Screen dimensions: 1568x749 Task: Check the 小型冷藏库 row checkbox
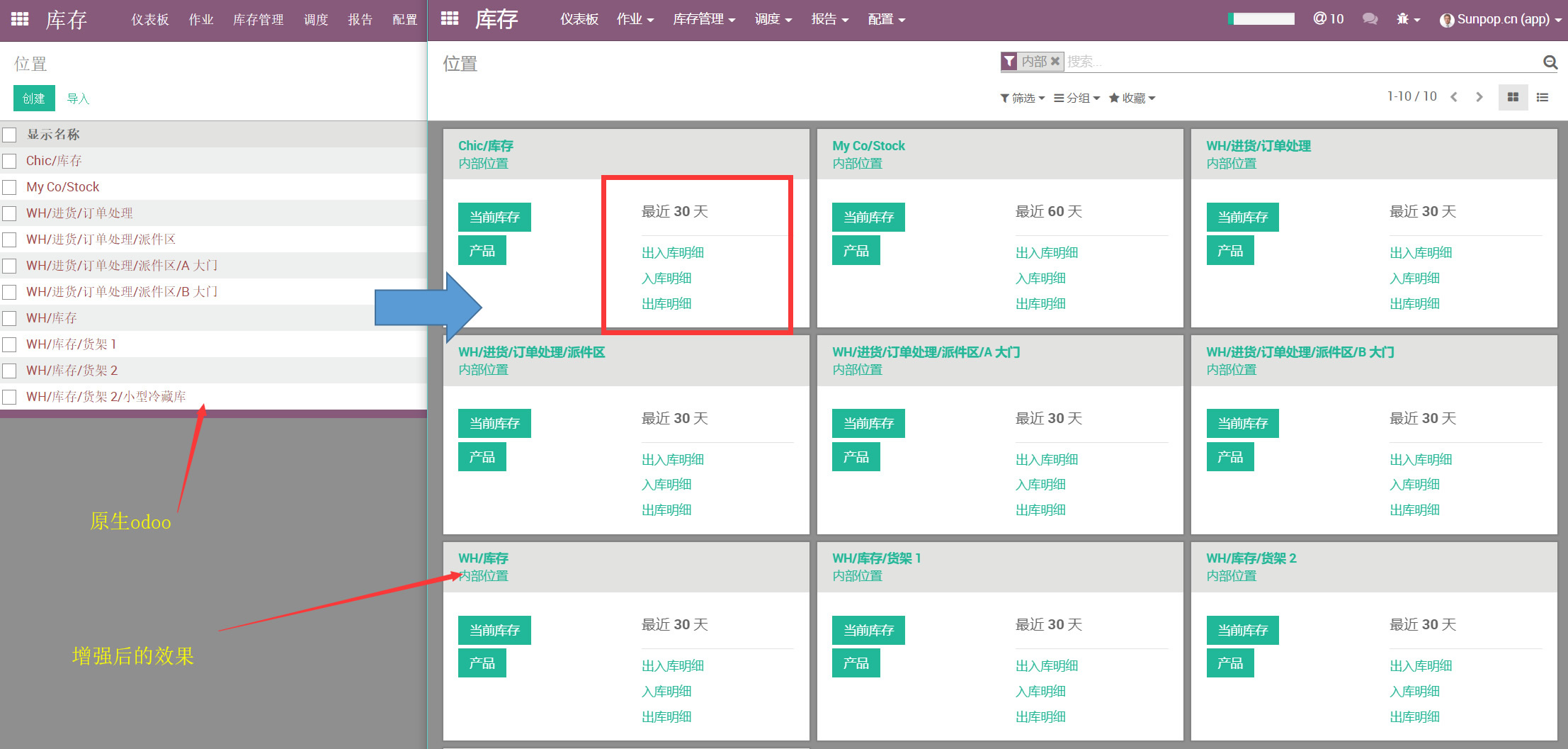[9, 397]
